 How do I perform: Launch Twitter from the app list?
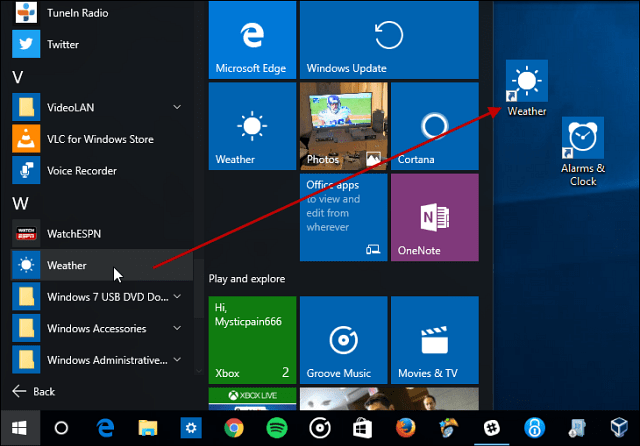[102, 44]
